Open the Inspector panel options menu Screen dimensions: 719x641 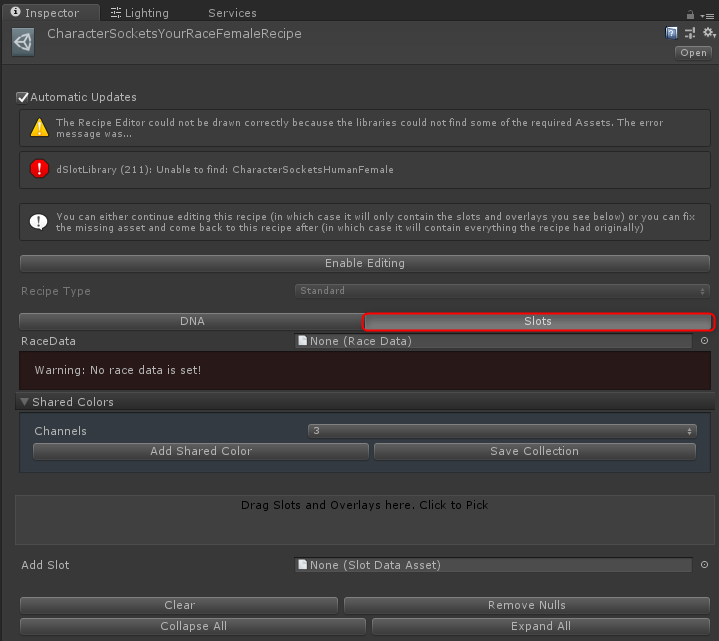click(x=708, y=14)
